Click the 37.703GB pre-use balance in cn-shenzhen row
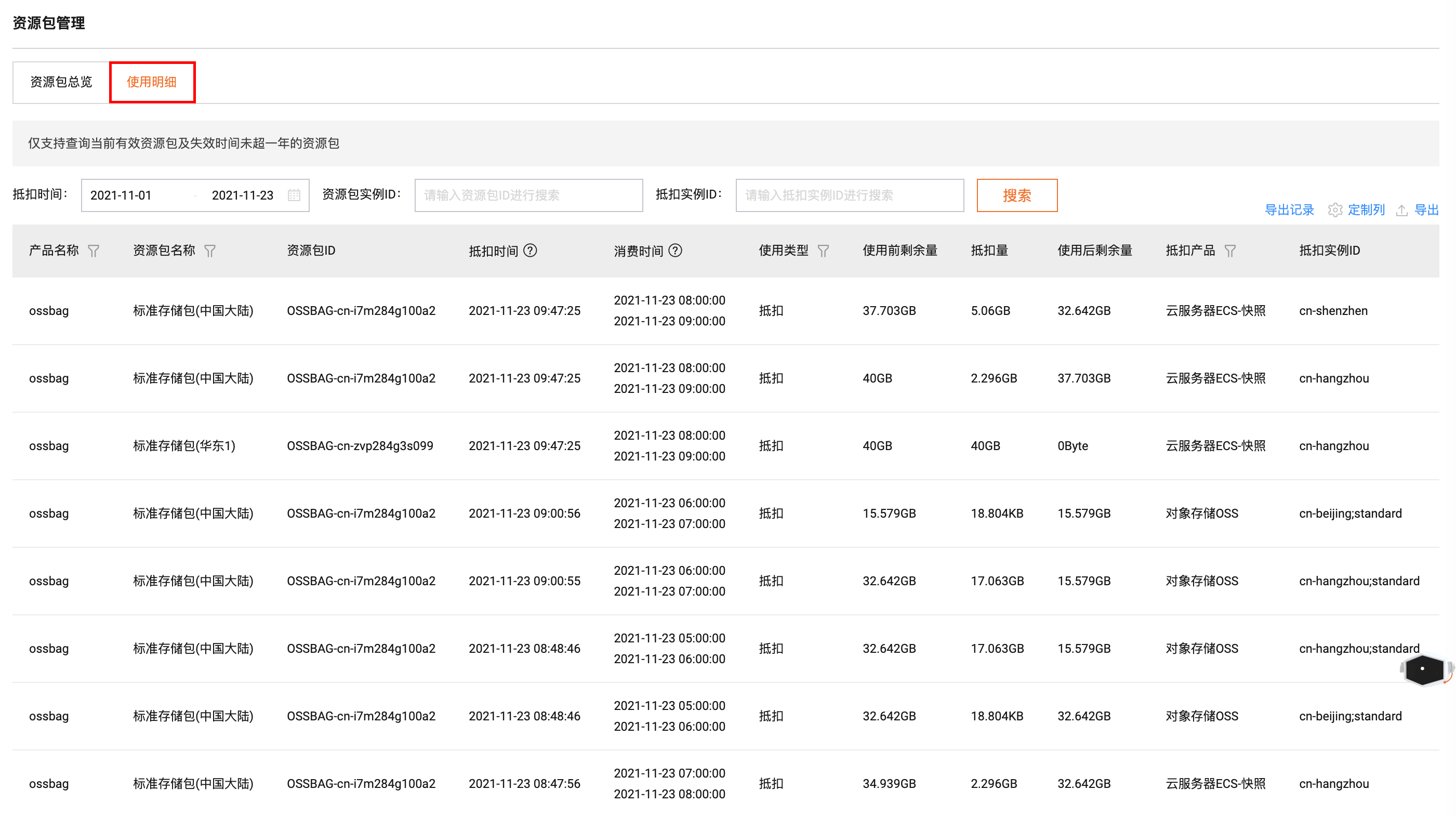Viewport: 1456px width, 816px height. [889, 310]
